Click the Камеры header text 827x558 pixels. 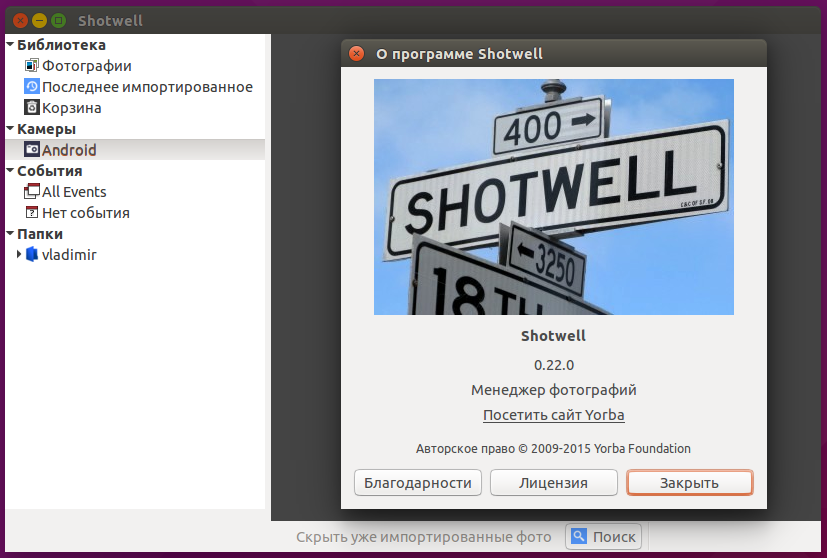tap(46, 129)
